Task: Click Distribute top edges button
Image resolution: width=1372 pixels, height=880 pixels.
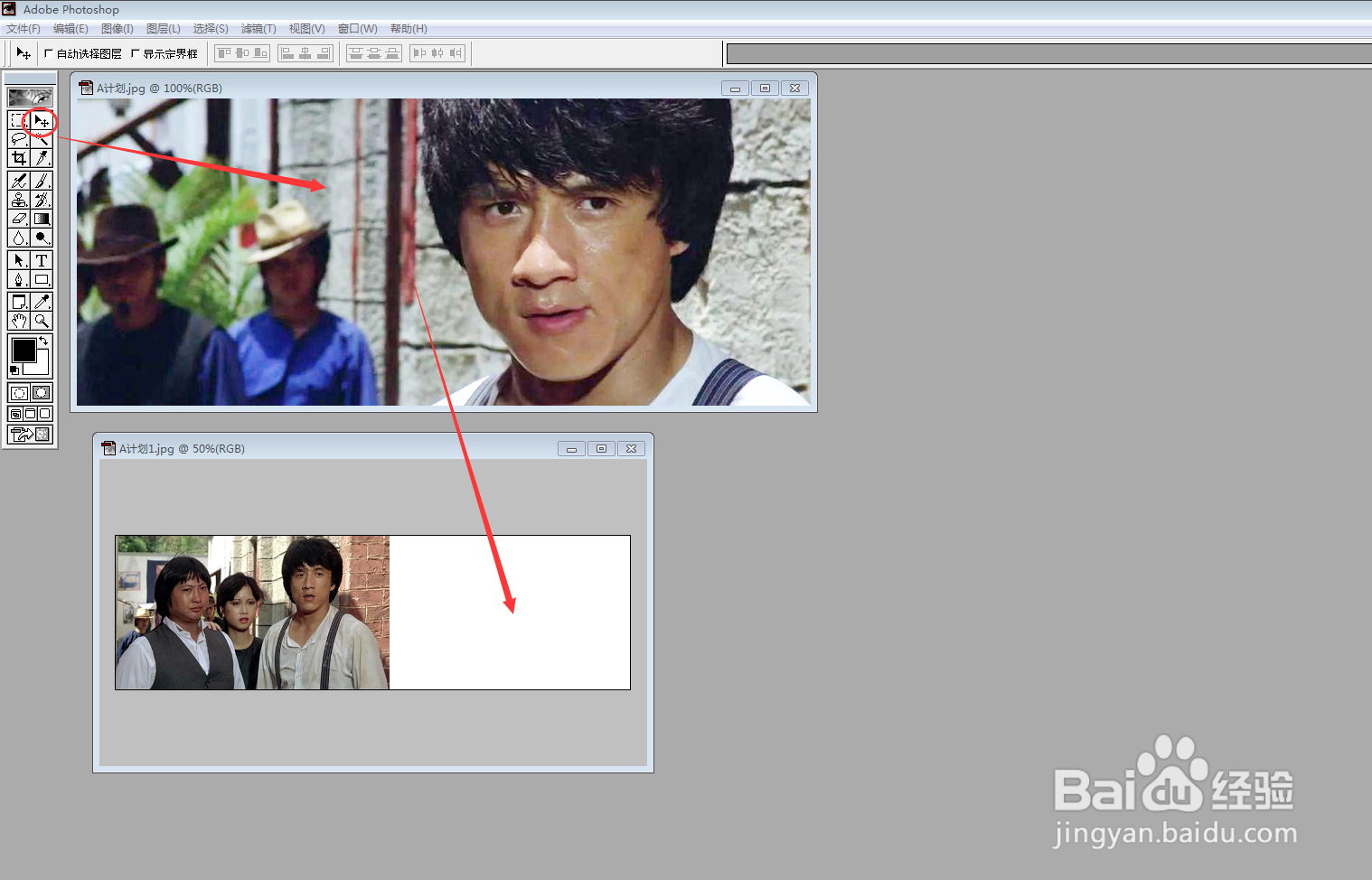Action: [x=356, y=53]
